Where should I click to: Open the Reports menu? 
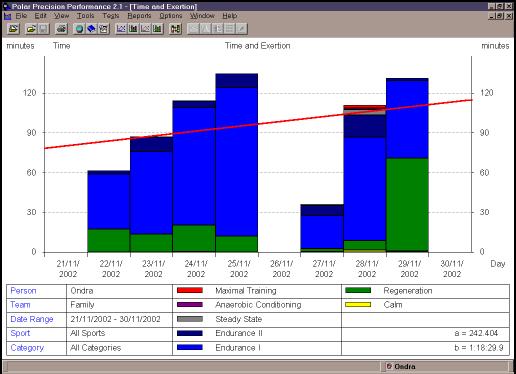coord(139,16)
